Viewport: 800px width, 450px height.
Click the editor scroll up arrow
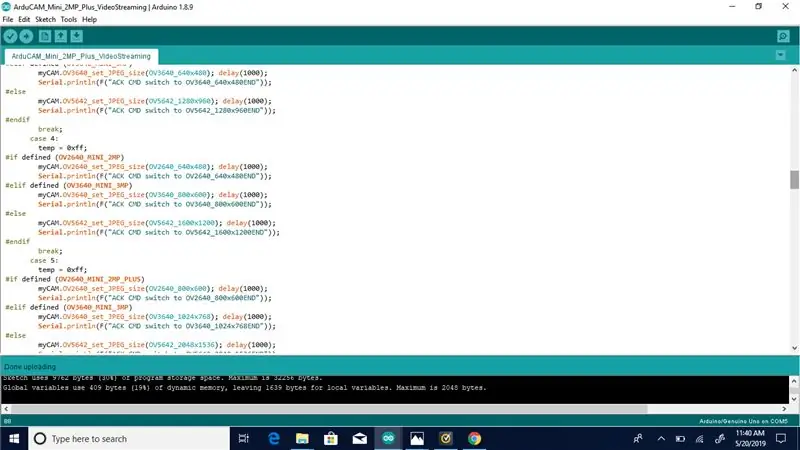click(x=794, y=70)
